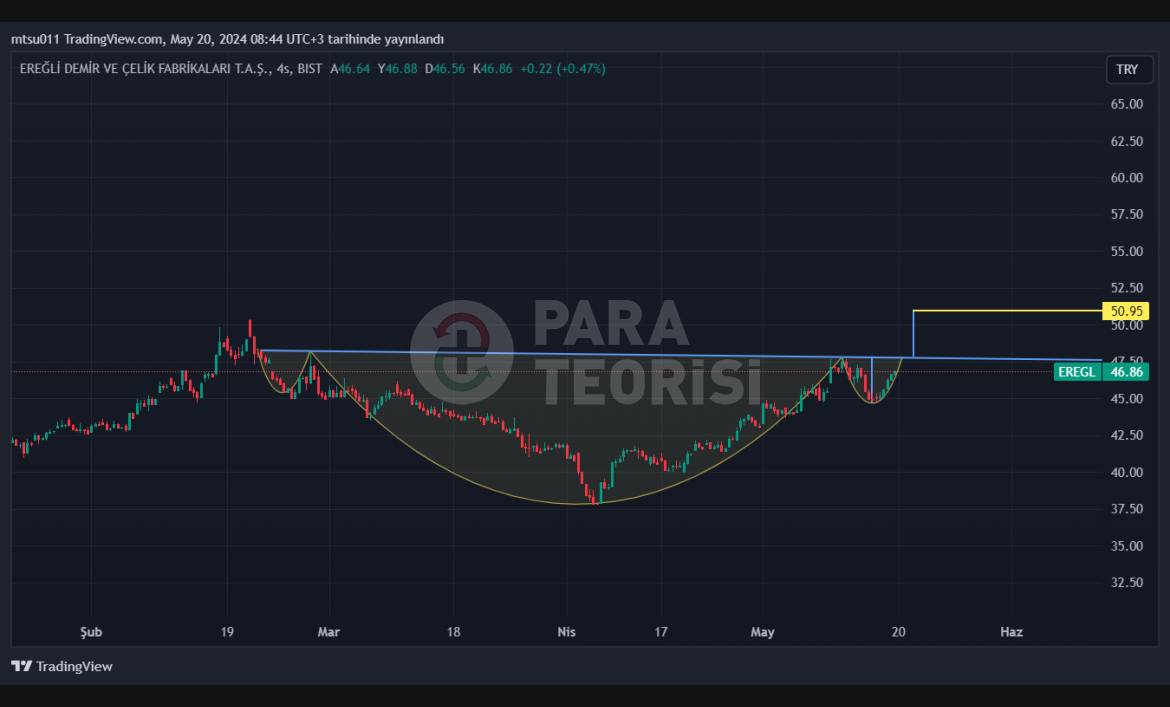
Task: Click the May date axis label
Action: pos(762,632)
